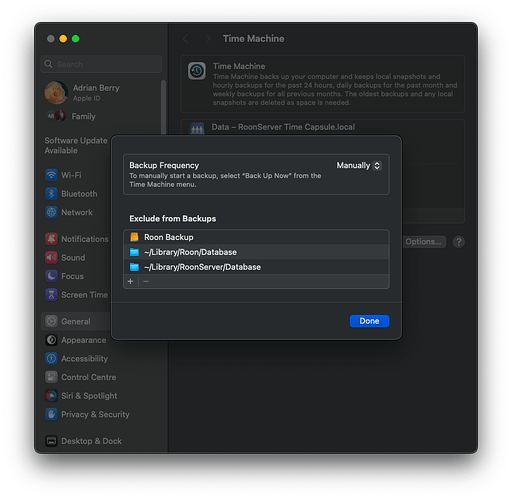This screenshot has height=499, width=512.
Task: Click Adrian Berry profile picture
Action: click(56, 93)
